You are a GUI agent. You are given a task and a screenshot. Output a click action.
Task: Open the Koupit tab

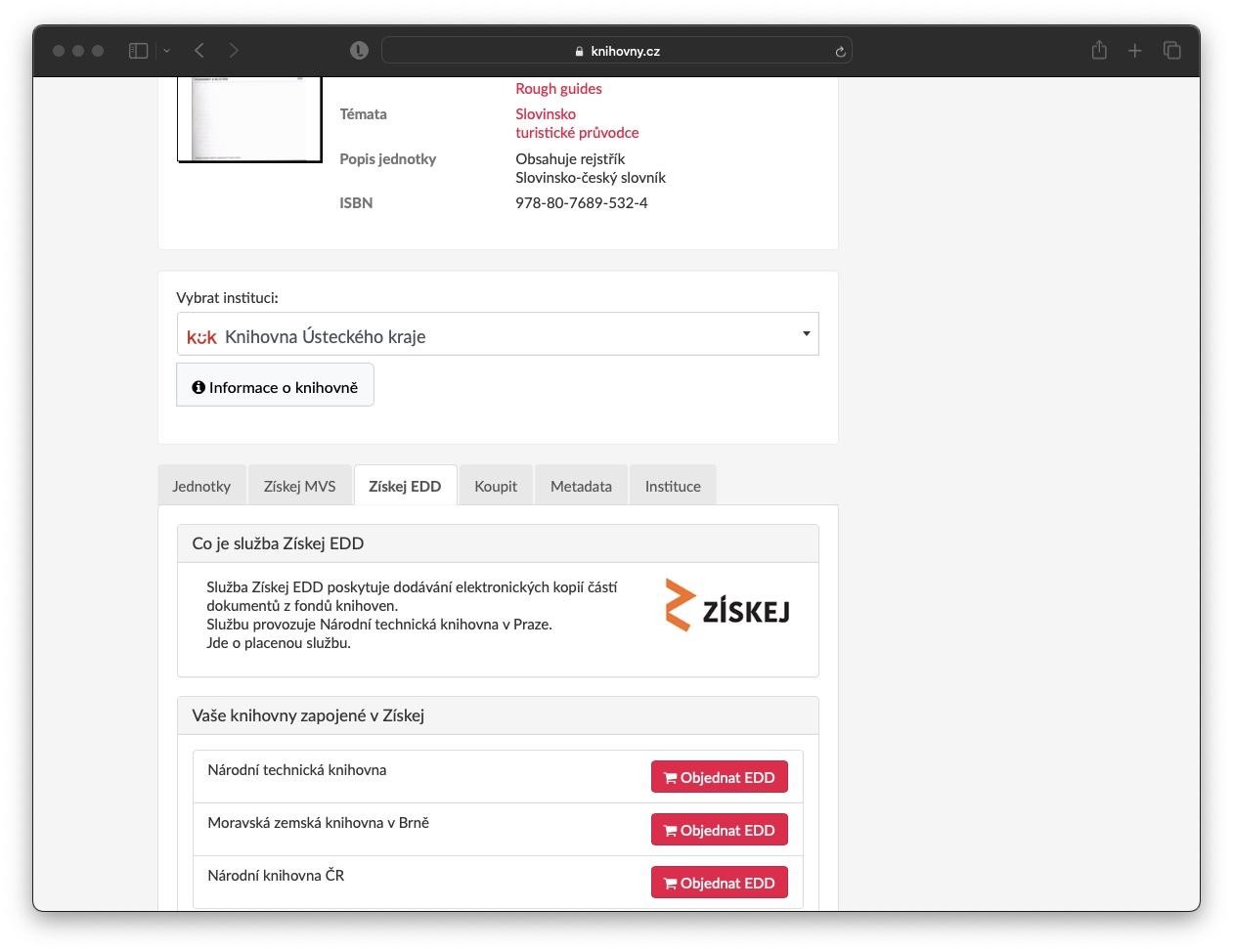[x=496, y=486]
